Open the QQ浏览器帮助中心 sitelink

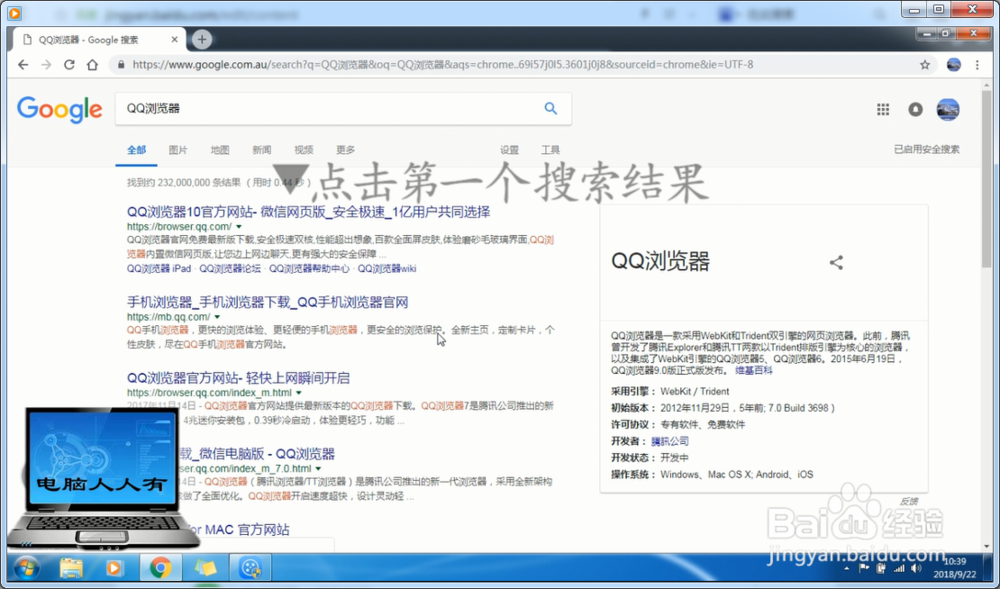point(309,268)
